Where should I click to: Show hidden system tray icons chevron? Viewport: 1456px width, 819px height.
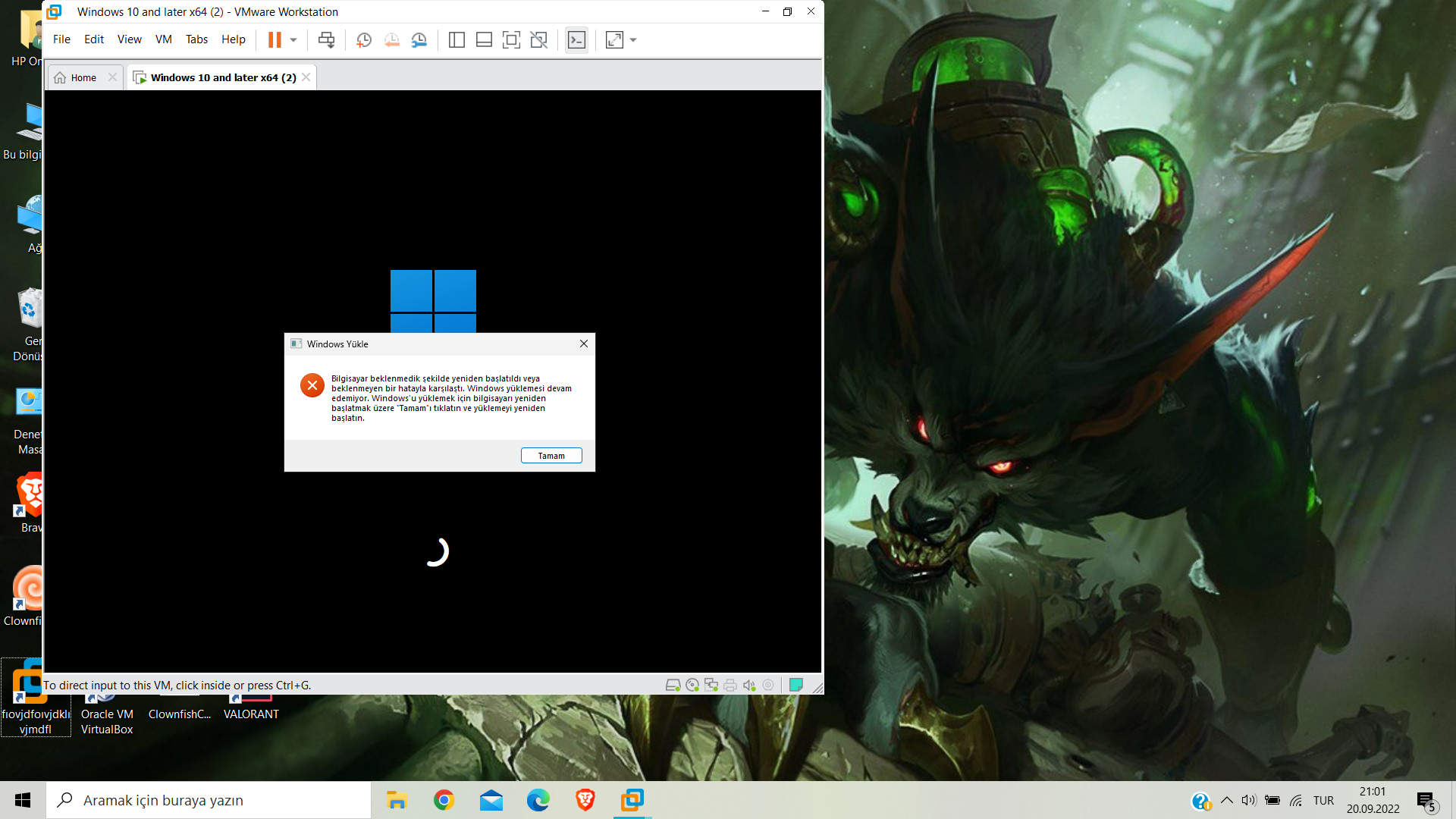tap(1226, 800)
